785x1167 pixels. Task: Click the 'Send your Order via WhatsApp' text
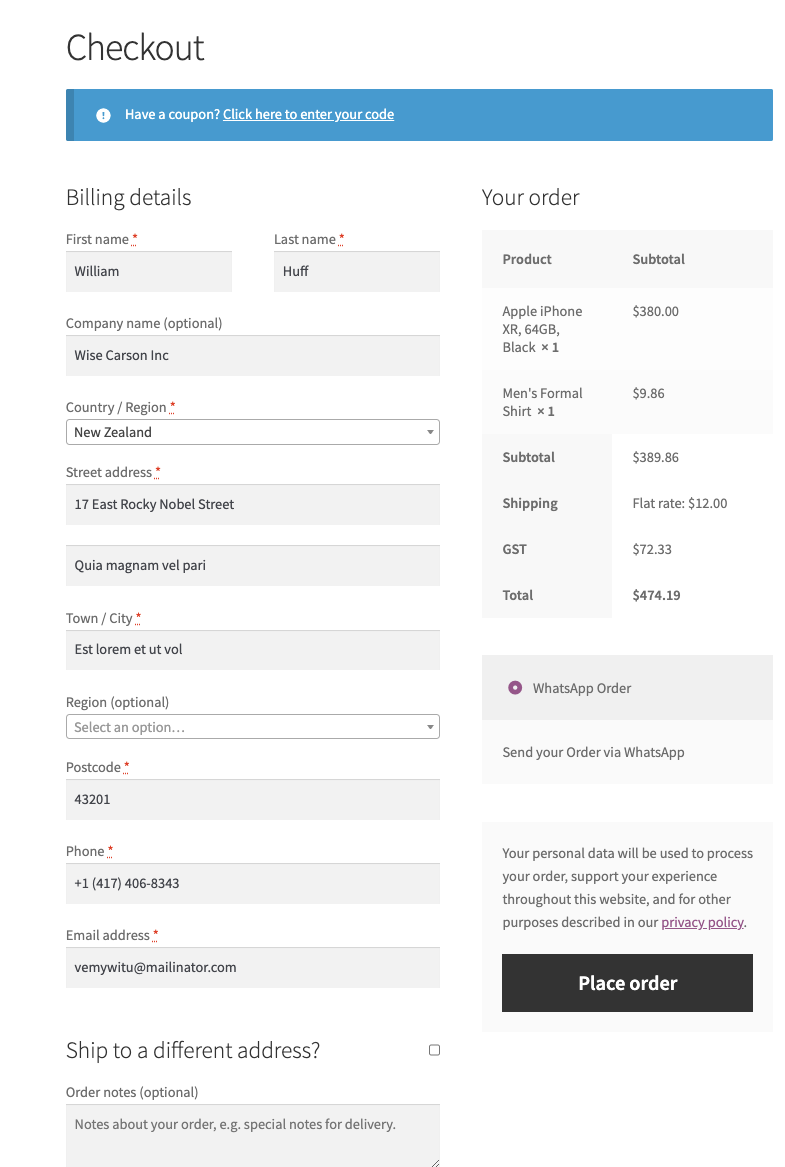click(x=593, y=752)
